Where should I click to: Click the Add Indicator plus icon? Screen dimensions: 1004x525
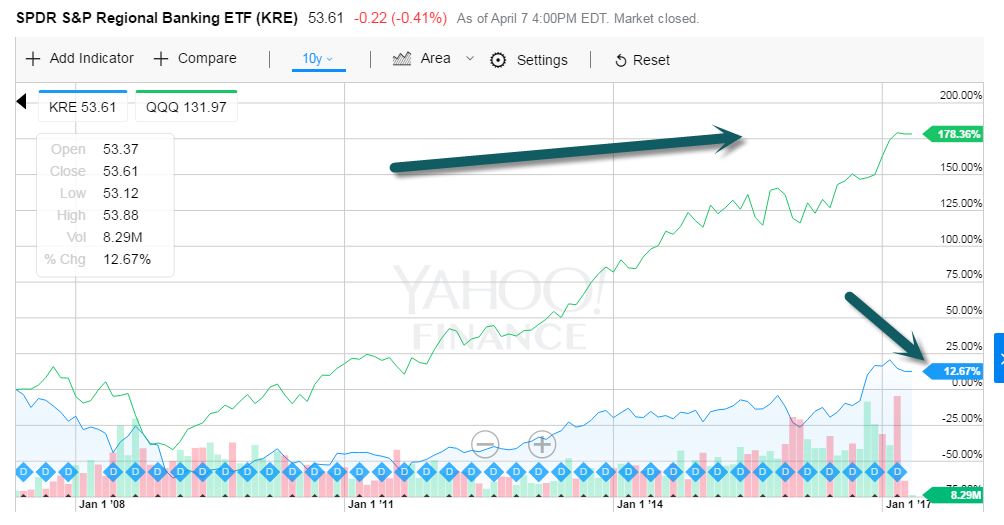(x=33, y=59)
